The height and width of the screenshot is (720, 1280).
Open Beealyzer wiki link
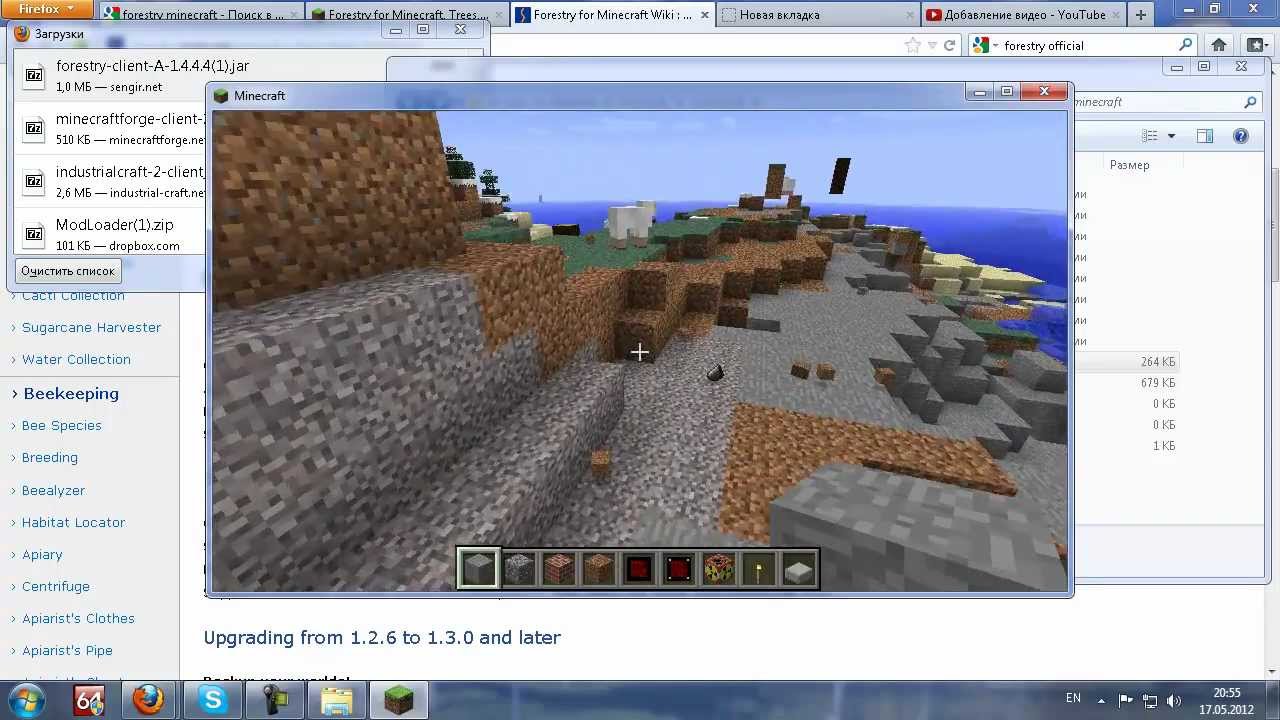click(53, 490)
